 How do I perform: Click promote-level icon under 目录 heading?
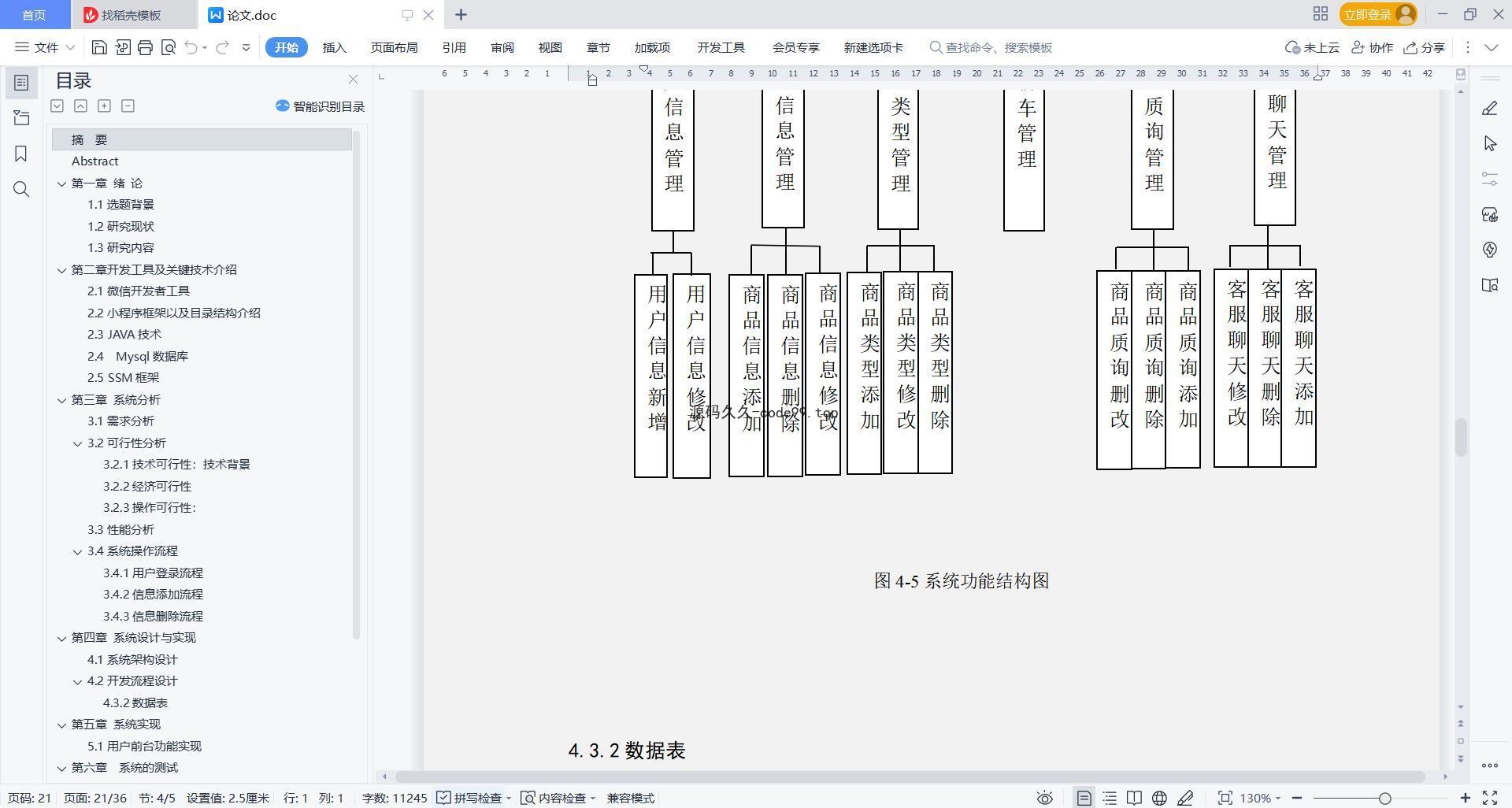point(80,106)
